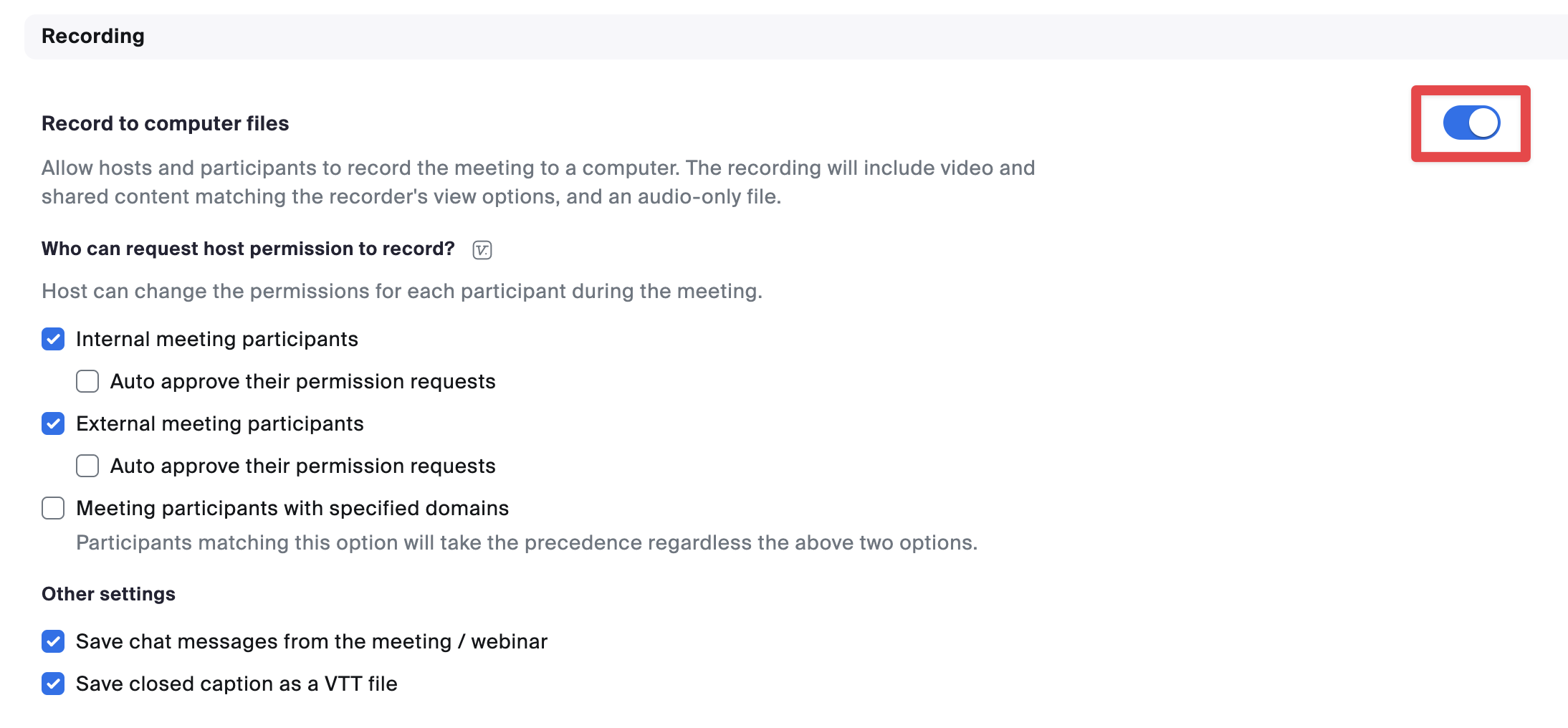Disable Save closed caption as a VTT file
This screenshot has height=728, width=1568.
click(x=52, y=684)
